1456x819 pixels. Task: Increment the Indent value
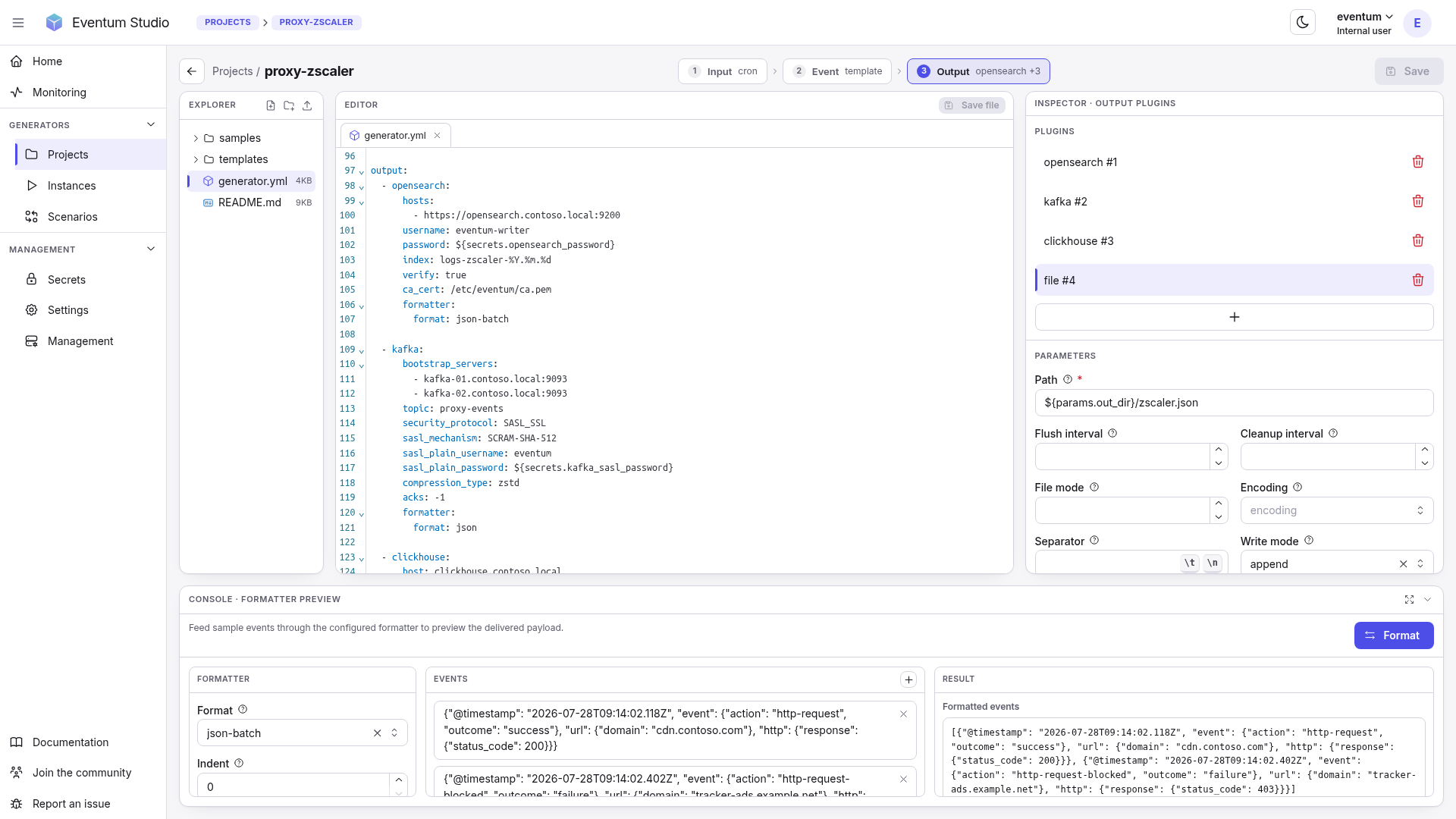click(x=399, y=780)
